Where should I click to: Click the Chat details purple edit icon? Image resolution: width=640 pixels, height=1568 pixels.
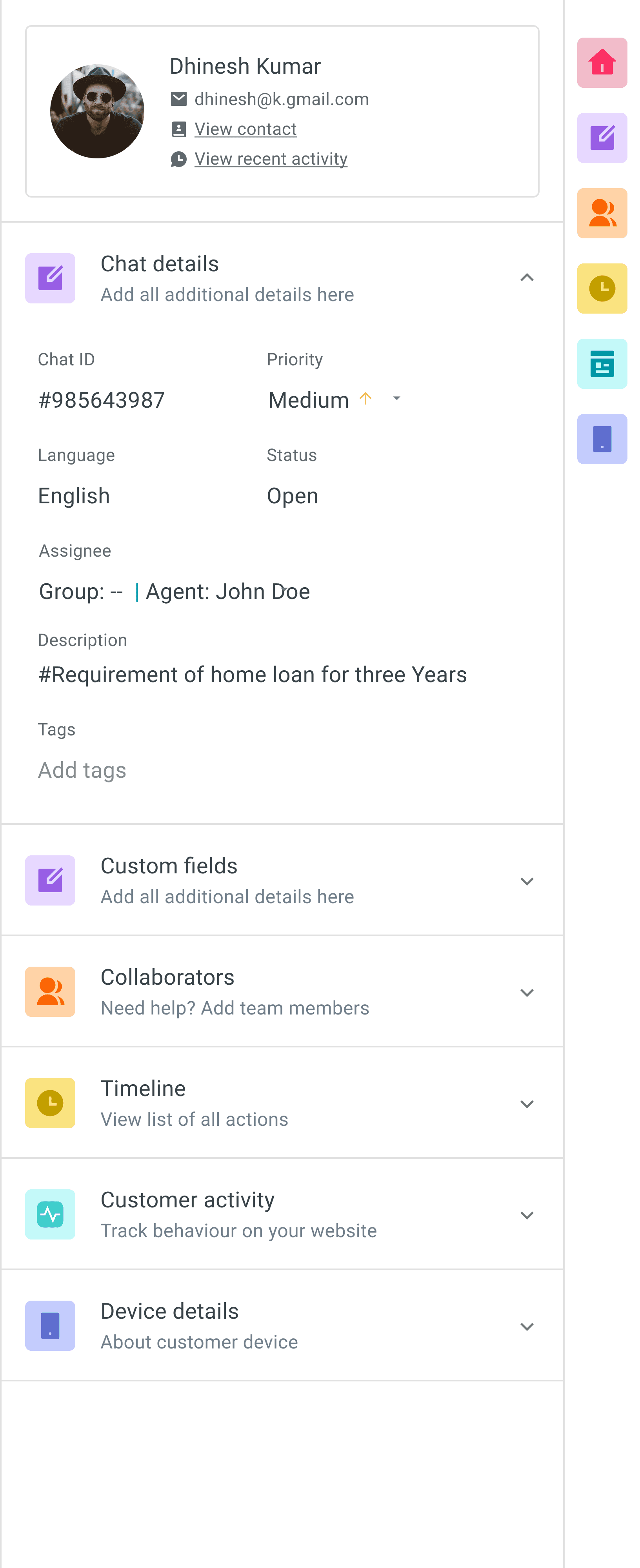click(50, 278)
